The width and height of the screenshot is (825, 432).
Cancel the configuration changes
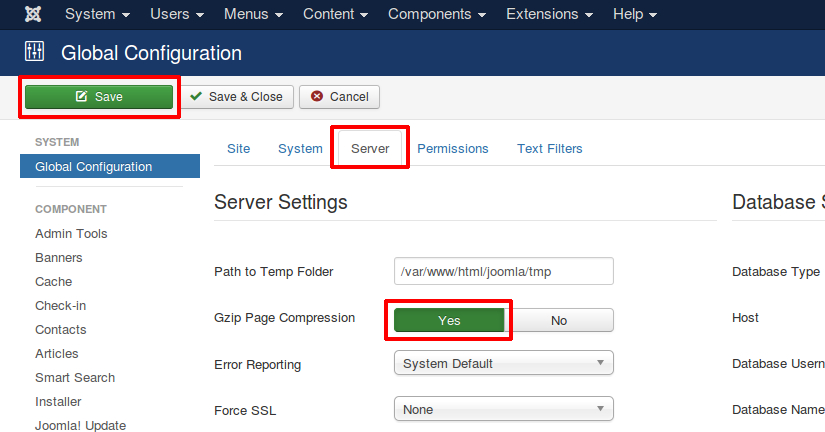tap(339, 97)
